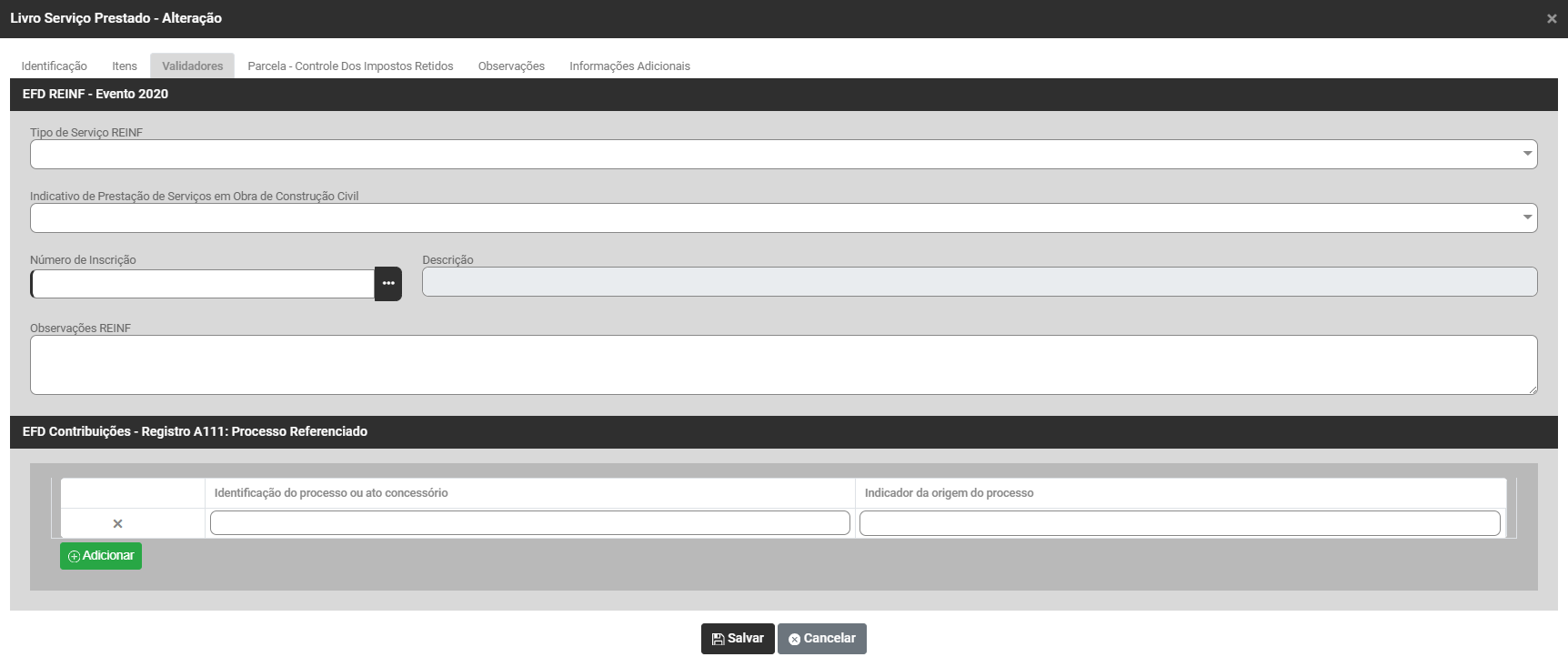Remove the process row with the X icon
Viewport: 1568px width, 657px height.
click(117, 523)
